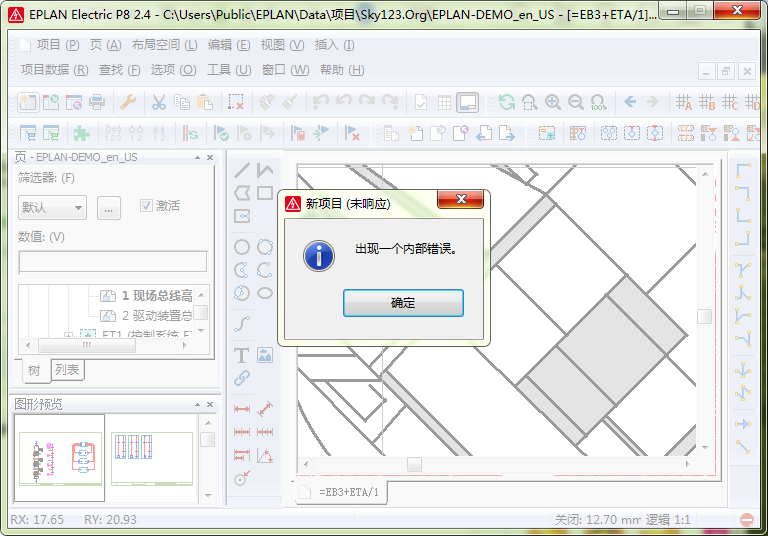This screenshot has height=536, width=768.
Task: Select the Ellipse drawing tool
Action: coord(265,293)
